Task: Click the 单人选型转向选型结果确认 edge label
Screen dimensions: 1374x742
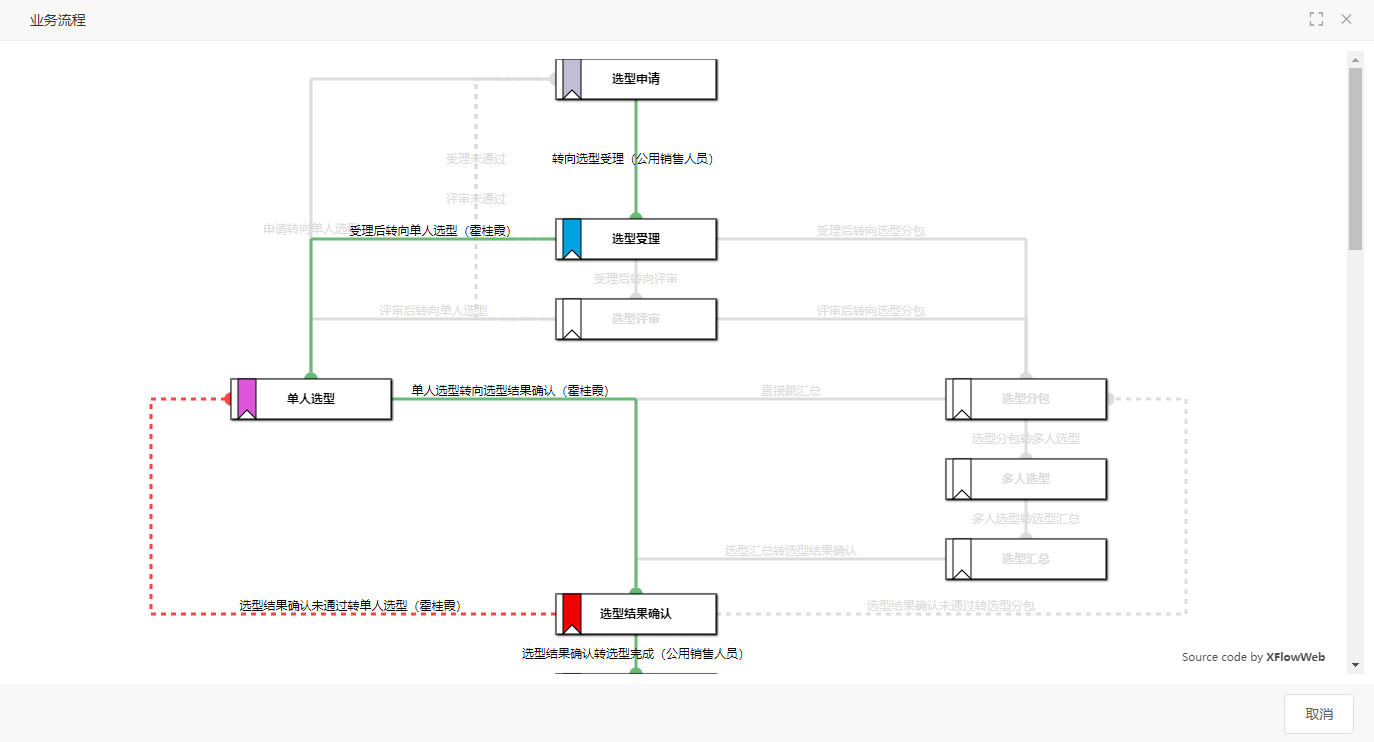Action: point(510,391)
